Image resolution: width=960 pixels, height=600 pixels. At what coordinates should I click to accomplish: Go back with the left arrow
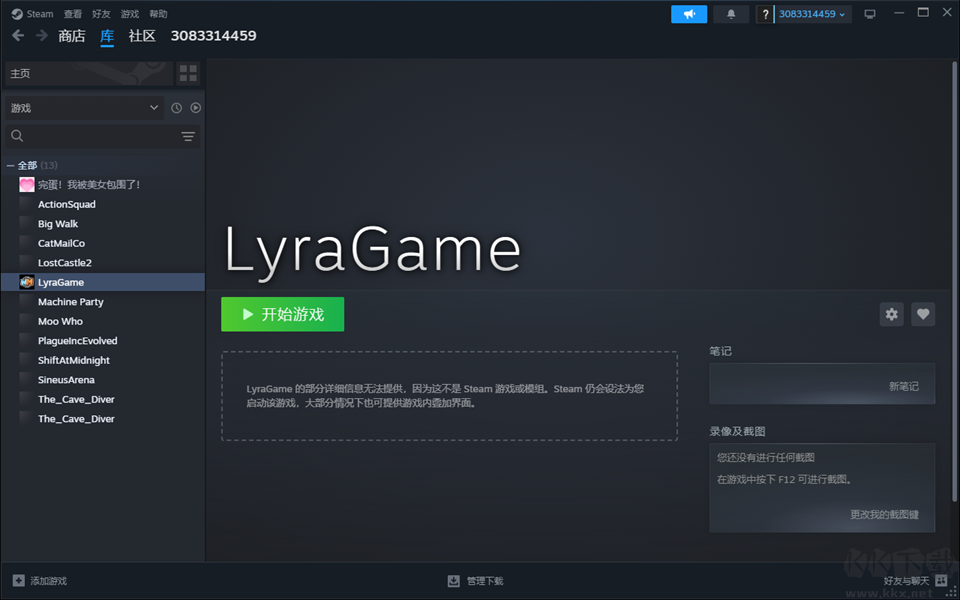(x=18, y=36)
